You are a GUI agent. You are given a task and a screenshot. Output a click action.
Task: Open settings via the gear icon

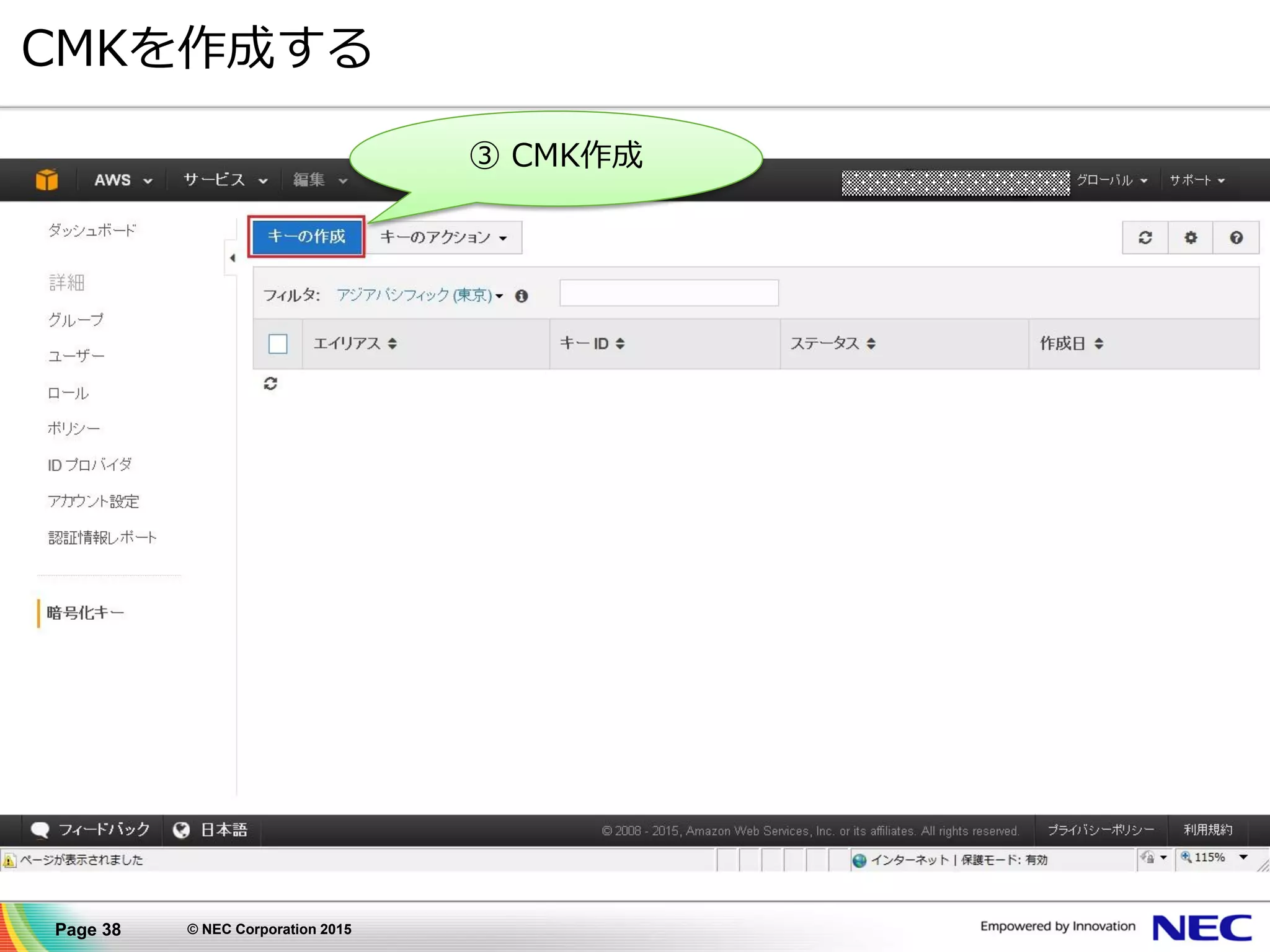pos(1190,237)
